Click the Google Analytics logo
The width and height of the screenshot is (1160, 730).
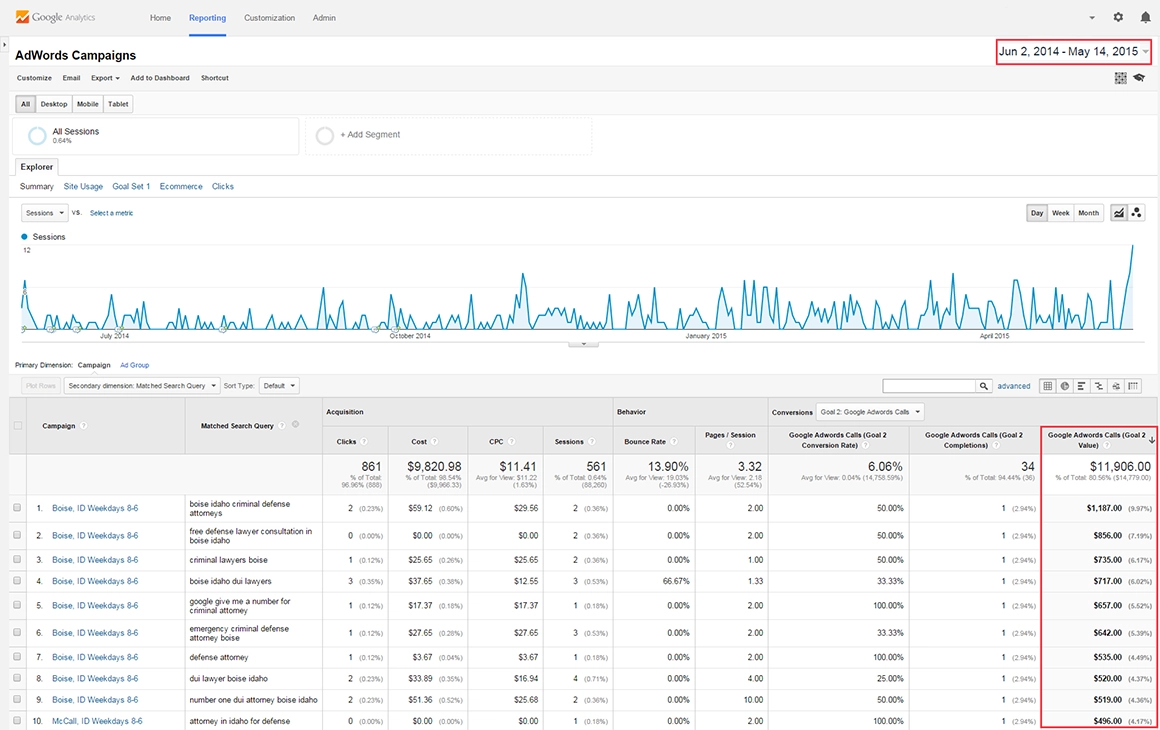pyautogui.click(x=55, y=17)
